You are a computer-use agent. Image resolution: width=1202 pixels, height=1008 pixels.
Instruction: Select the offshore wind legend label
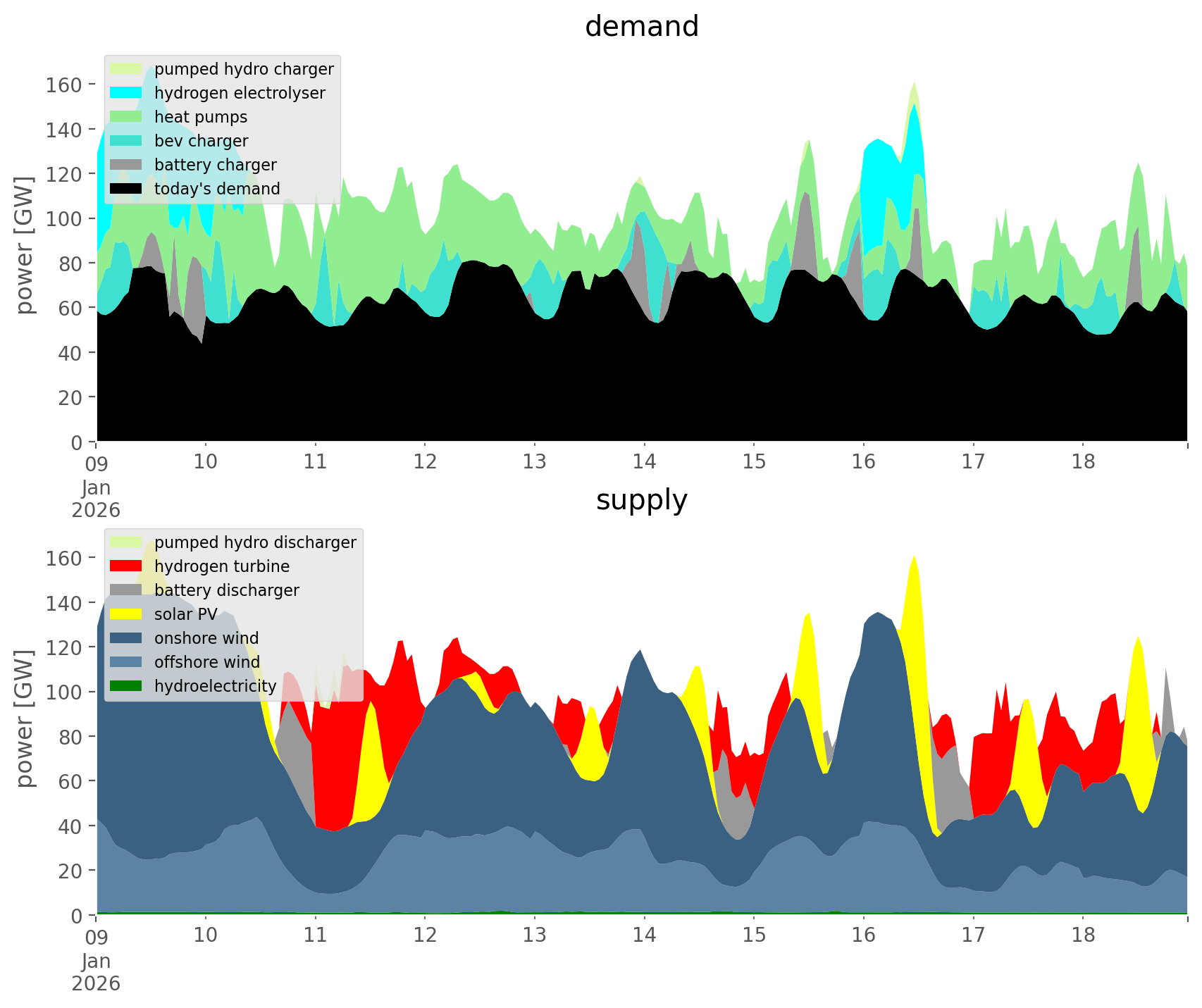pyautogui.click(x=206, y=662)
